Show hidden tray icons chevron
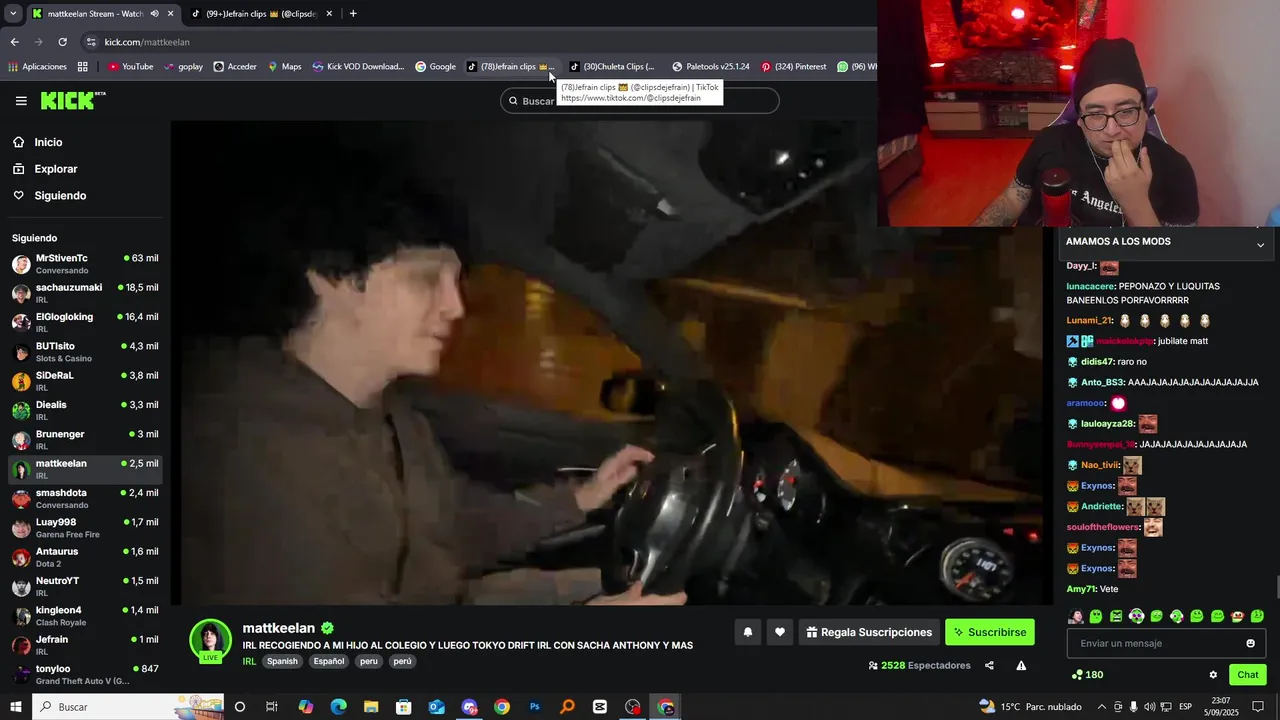 [1102, 707]
